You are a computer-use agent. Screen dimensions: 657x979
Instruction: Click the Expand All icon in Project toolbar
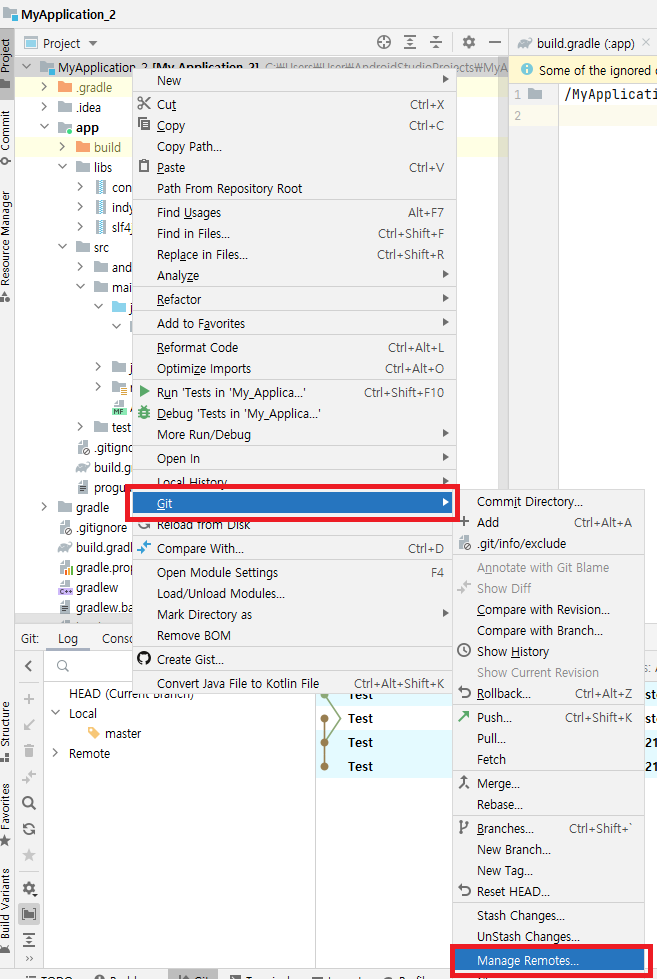(410, 42)
